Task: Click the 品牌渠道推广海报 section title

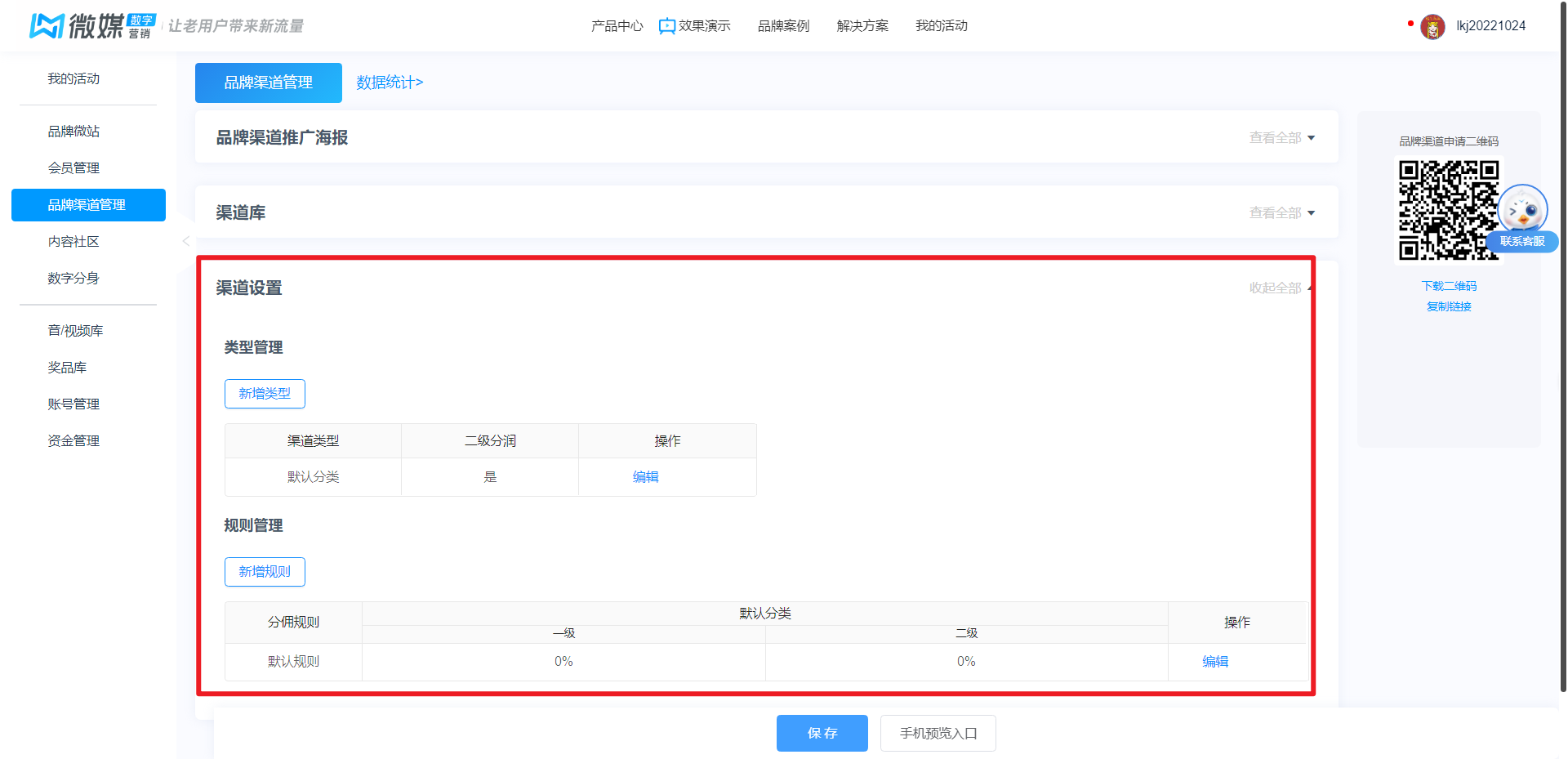Action: tap(282, 138)
